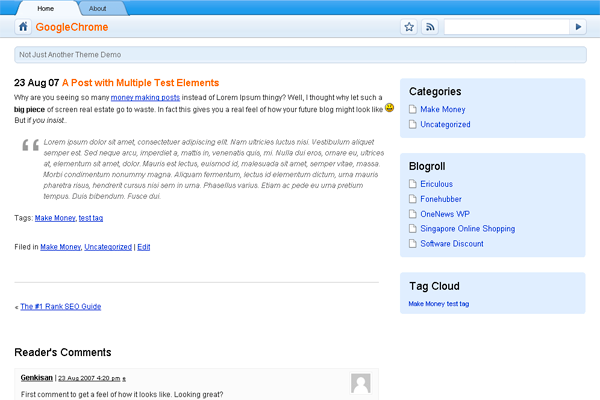Click the Blogroll sidebar heading
600x400 pixels.
427,166
